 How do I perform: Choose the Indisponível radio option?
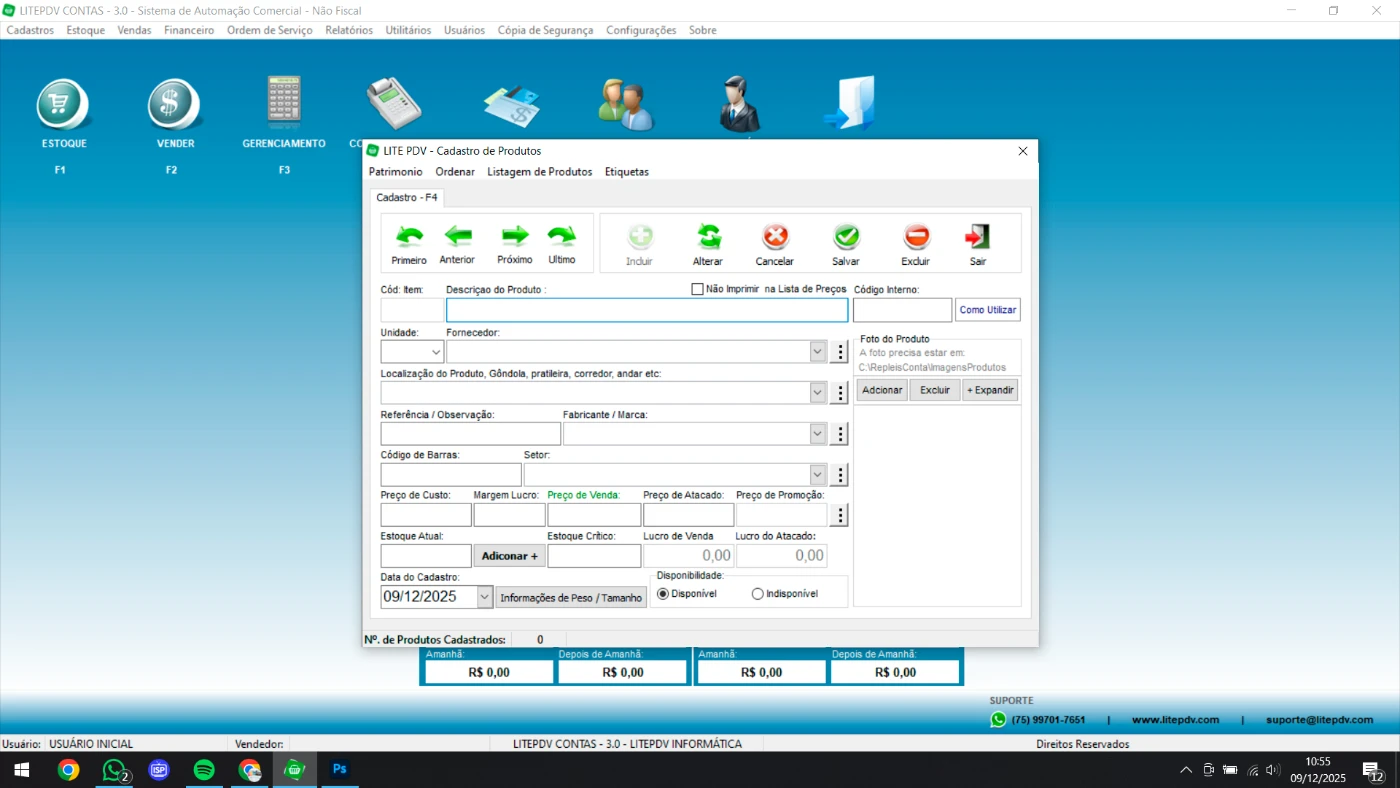(x=758, y=594)
